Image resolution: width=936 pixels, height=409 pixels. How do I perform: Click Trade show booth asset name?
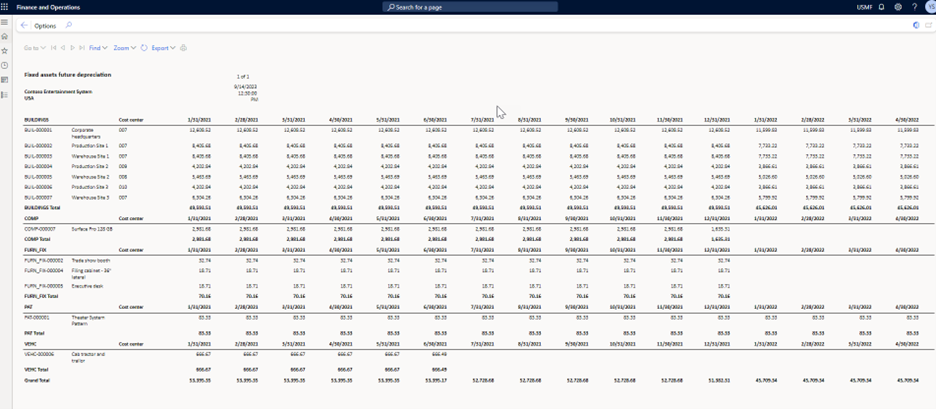(91, 260)
